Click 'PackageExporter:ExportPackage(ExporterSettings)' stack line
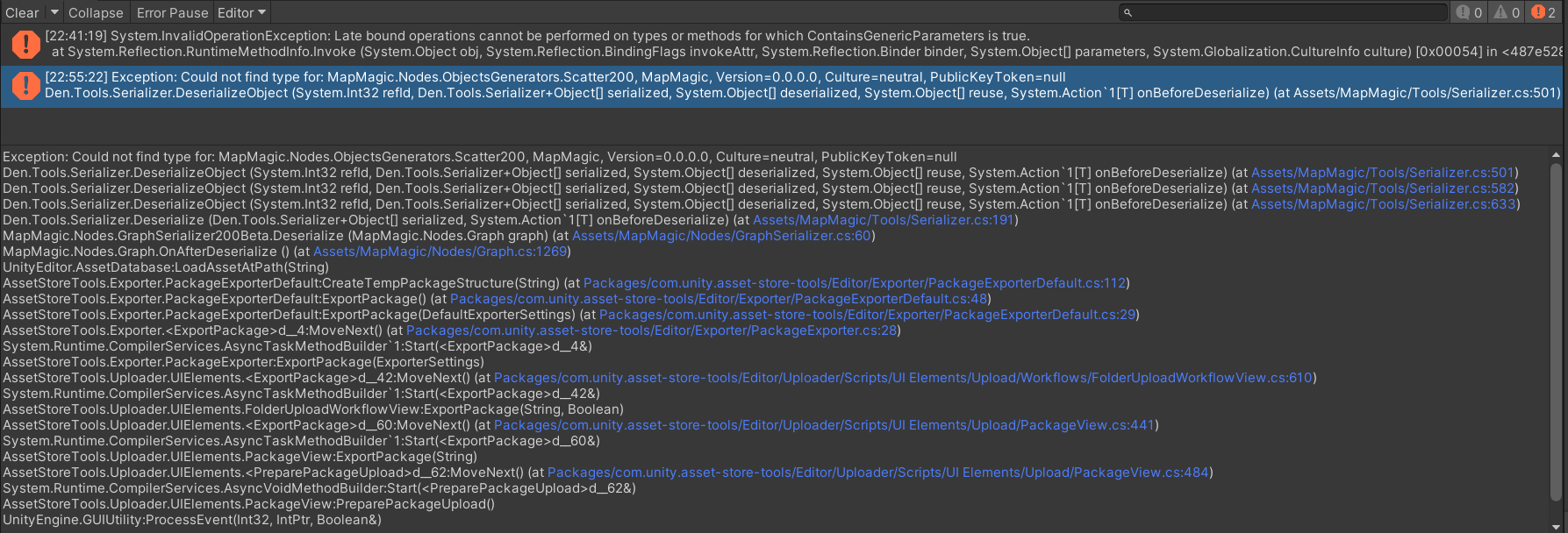This screenshot has height=533, width=1568. click(243, 362)
